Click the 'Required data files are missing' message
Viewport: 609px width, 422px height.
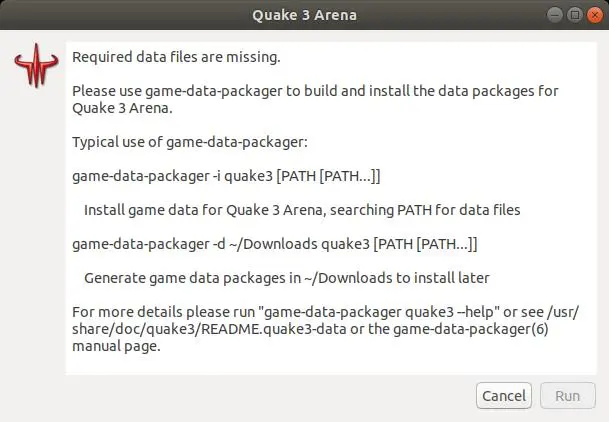(x=176, y=57)
